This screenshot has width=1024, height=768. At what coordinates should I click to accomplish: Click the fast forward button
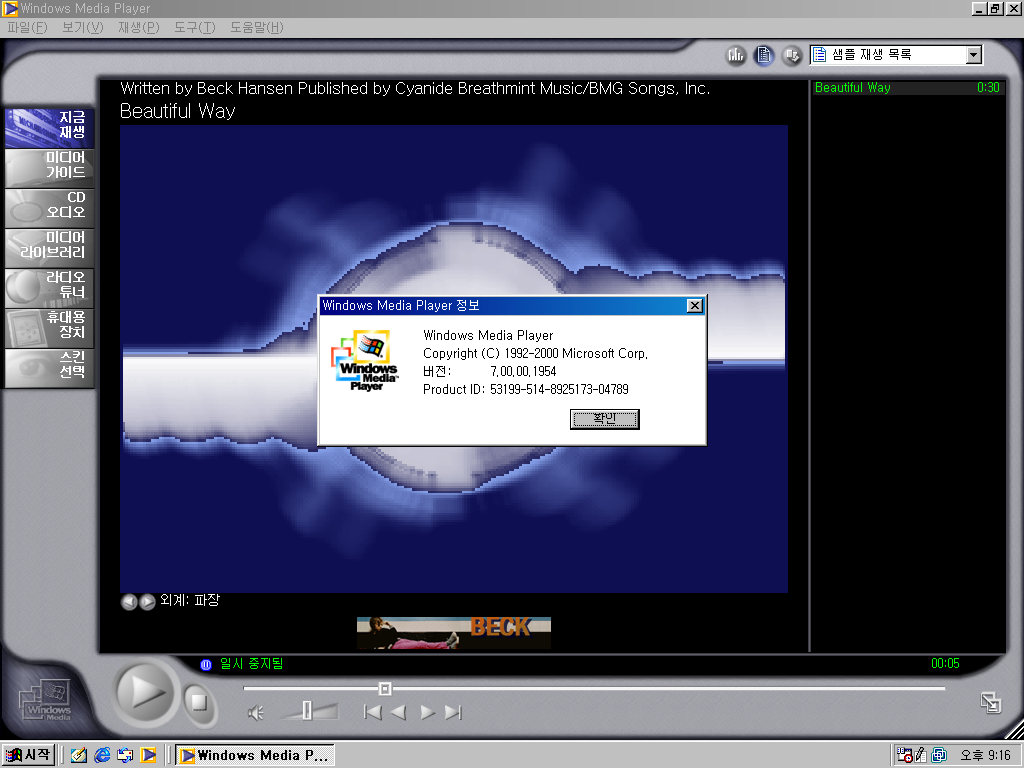click(x=428, y=712)
